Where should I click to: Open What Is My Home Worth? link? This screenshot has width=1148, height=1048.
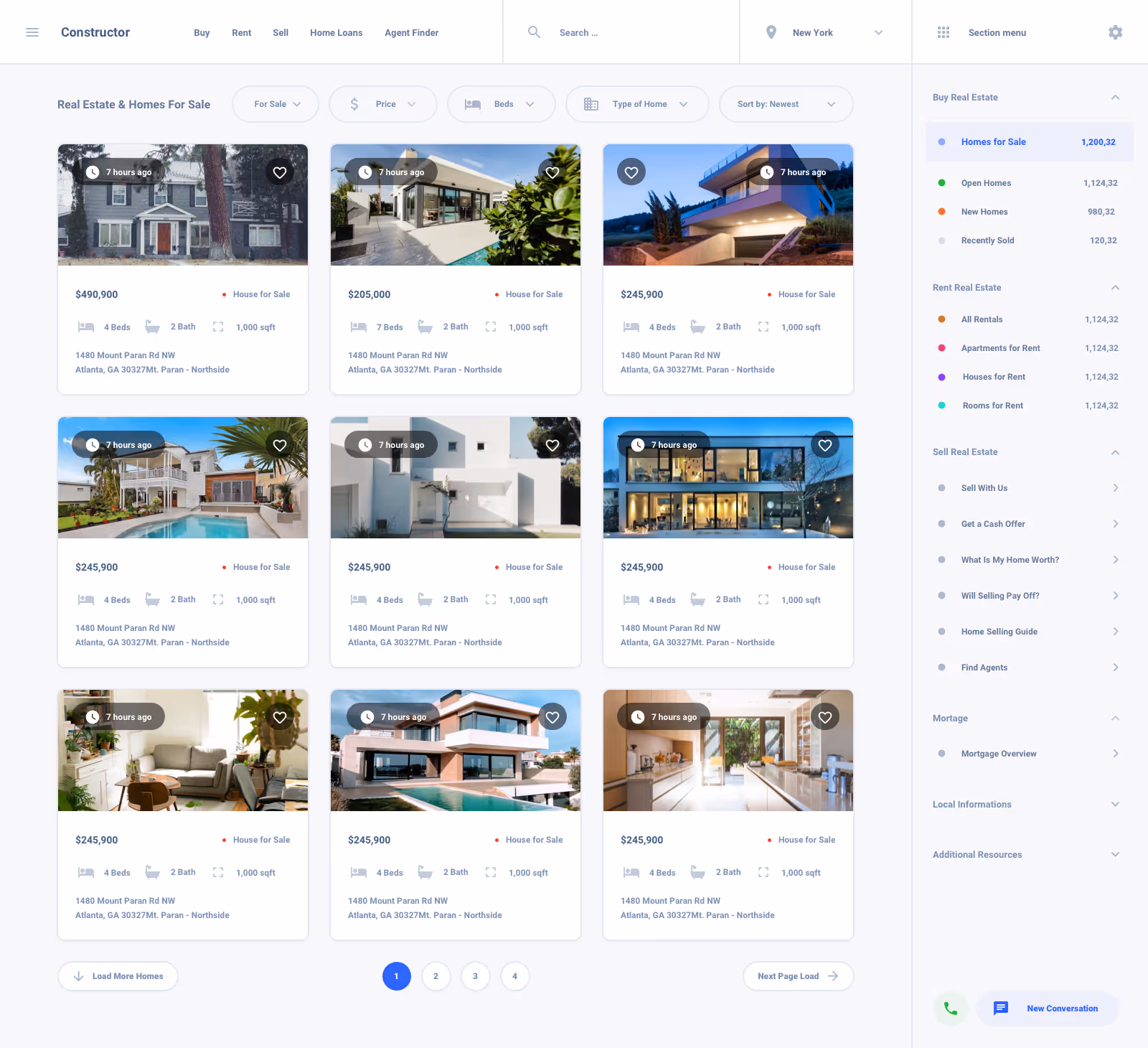1010,560
